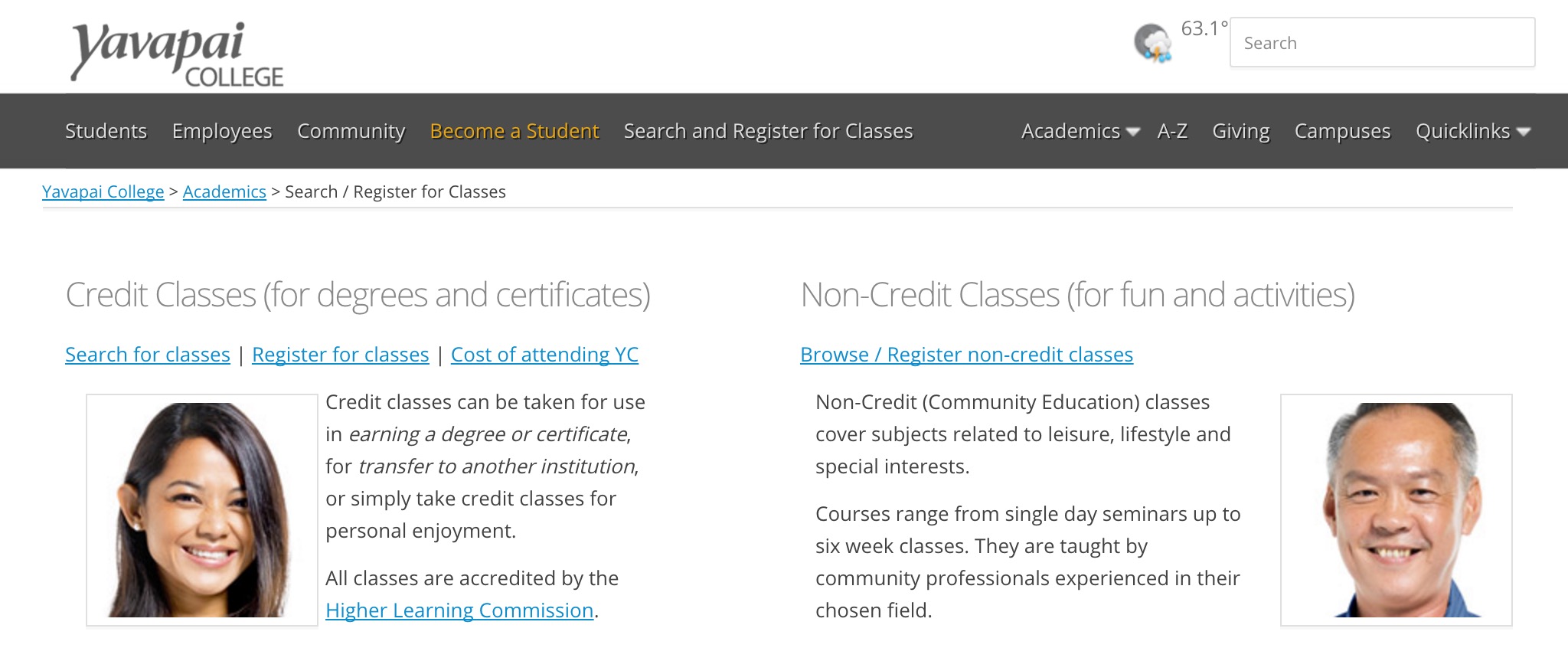The width and height of the screenshot is (1568, 648).
Task: Open the Students menu item
Action: (x=106, y=131)
